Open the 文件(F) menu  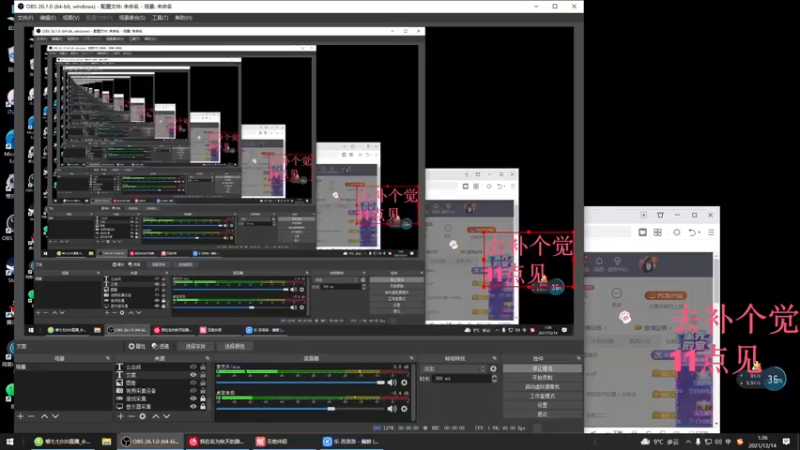click(25, 18)
